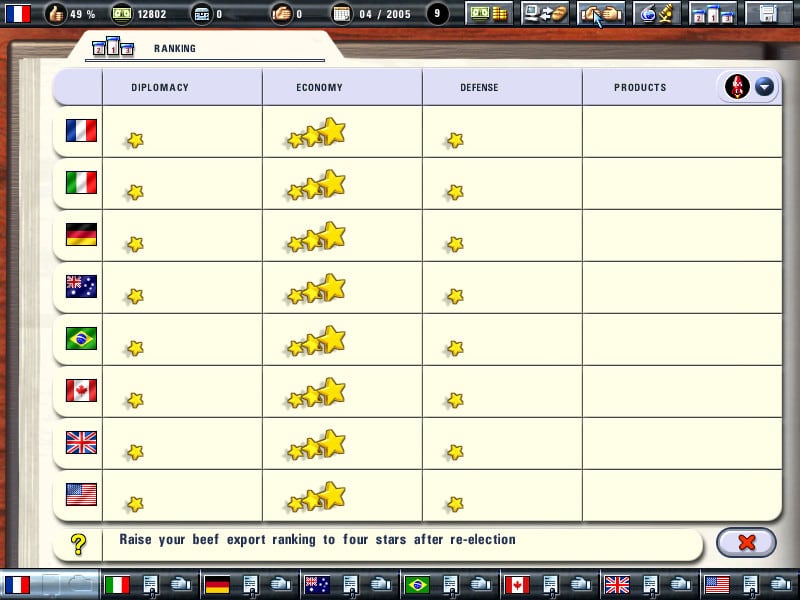Image resolution: width=800 pixels, height=600 pixels.
Task: Open the diplomacy handshake screen
Action: [x=601, y=14]
